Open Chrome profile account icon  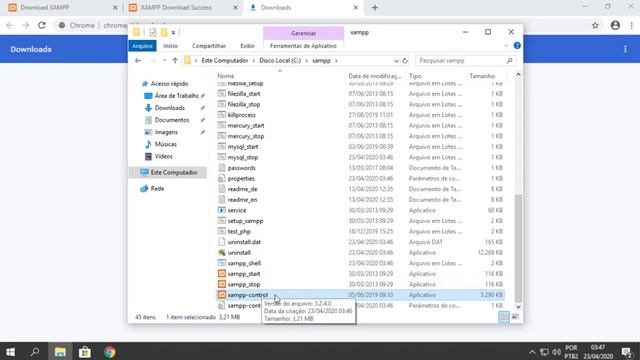tap(615, 25)
